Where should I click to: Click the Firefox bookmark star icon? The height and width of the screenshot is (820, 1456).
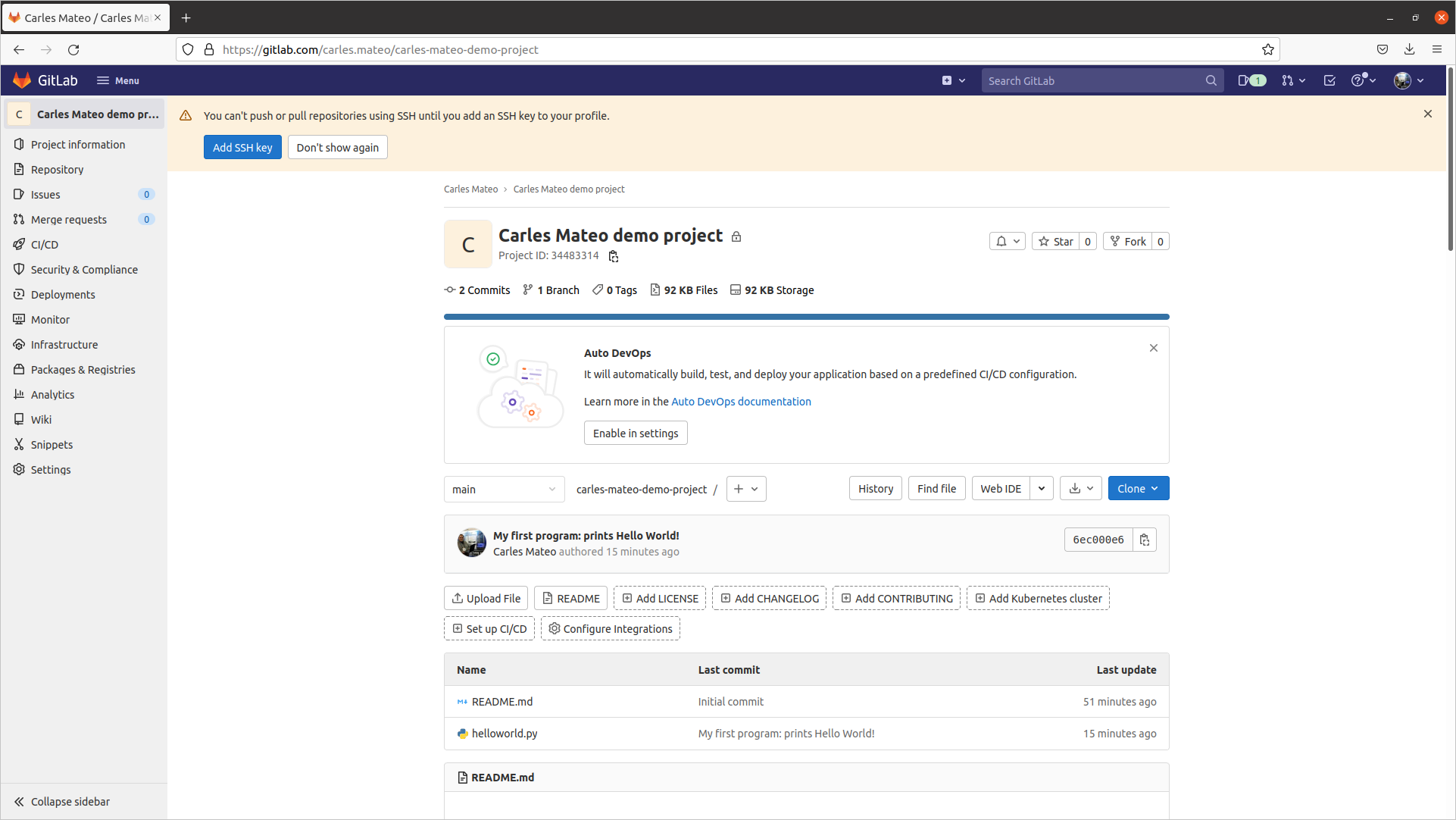[1267, 49]
